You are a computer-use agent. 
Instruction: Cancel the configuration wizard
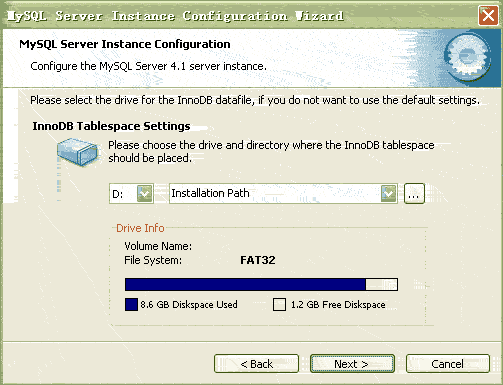tap(448, 364)
